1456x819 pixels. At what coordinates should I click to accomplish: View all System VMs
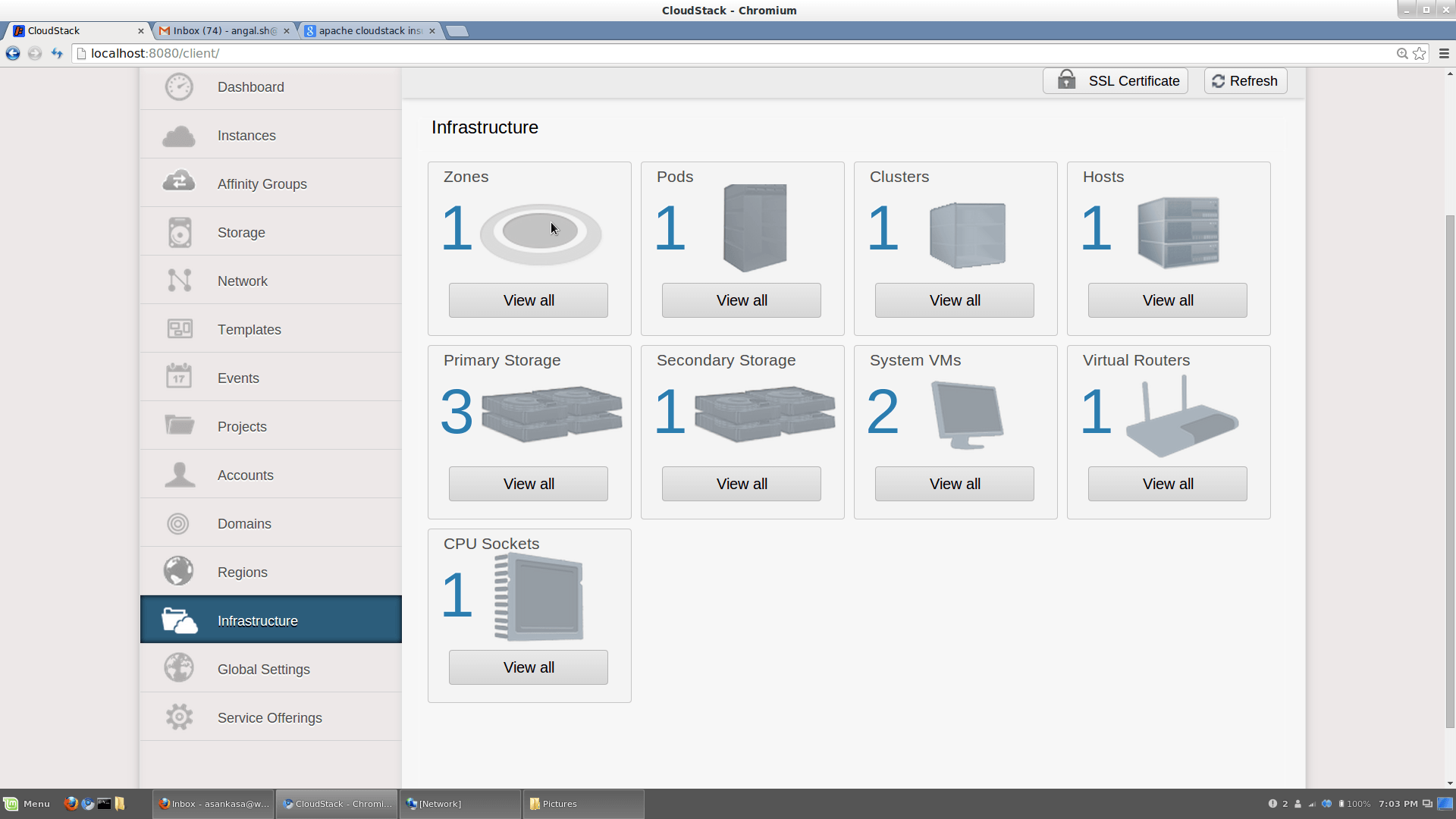pyautogui.click(x=955, y=484)
